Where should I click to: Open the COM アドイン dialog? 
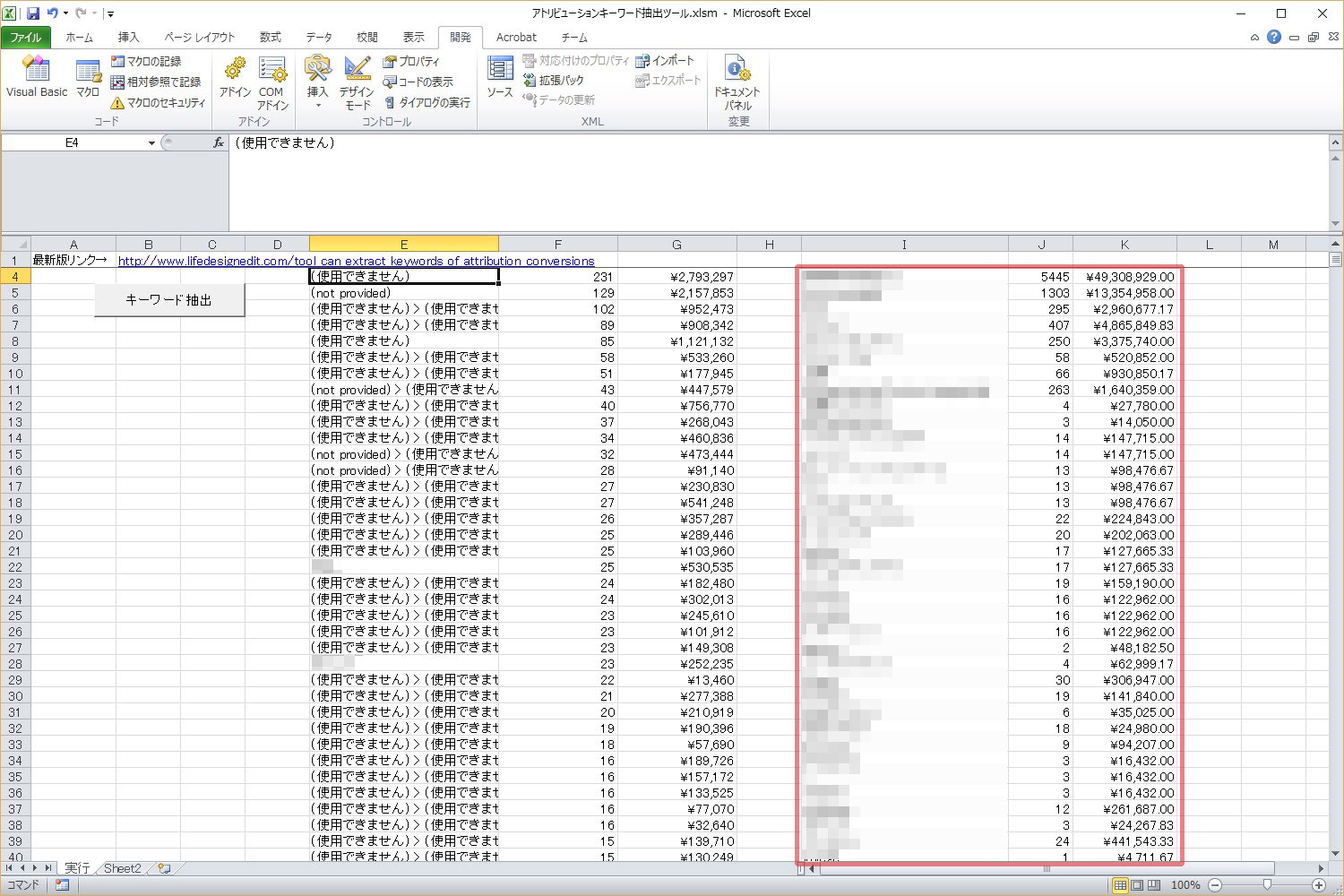(x=272, y=82)
